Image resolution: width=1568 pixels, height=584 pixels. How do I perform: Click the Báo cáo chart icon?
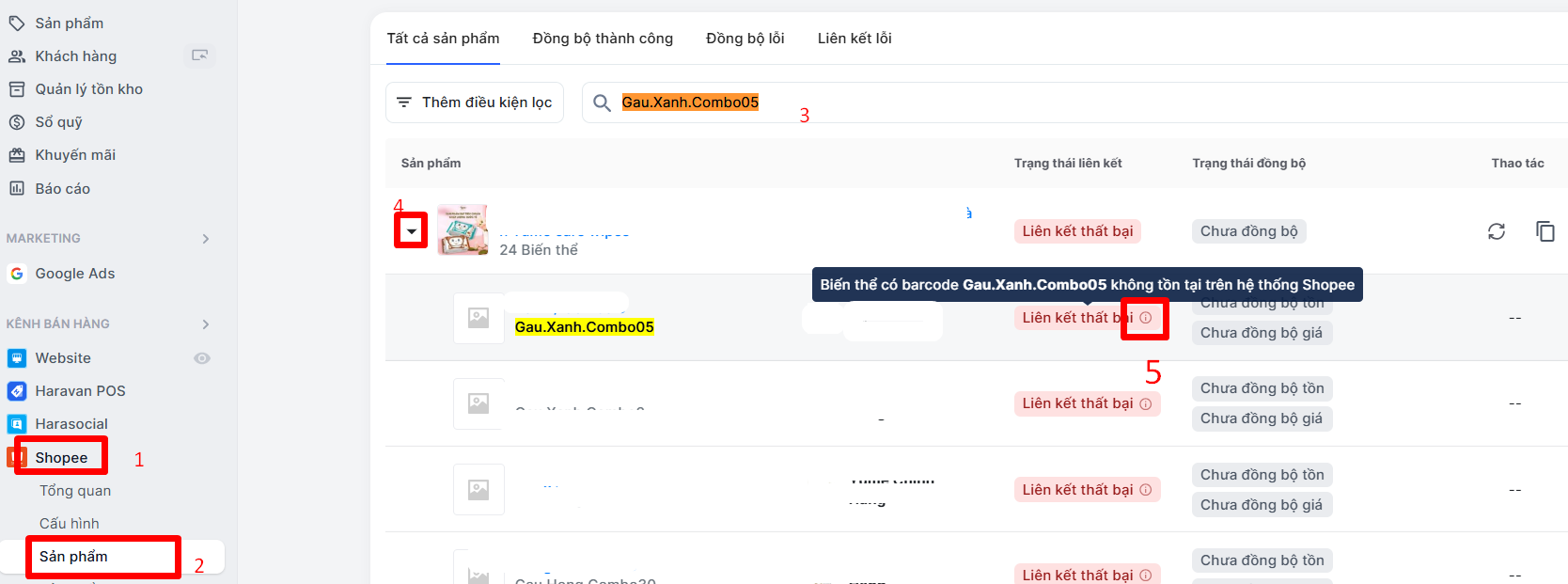coord(17,188)
